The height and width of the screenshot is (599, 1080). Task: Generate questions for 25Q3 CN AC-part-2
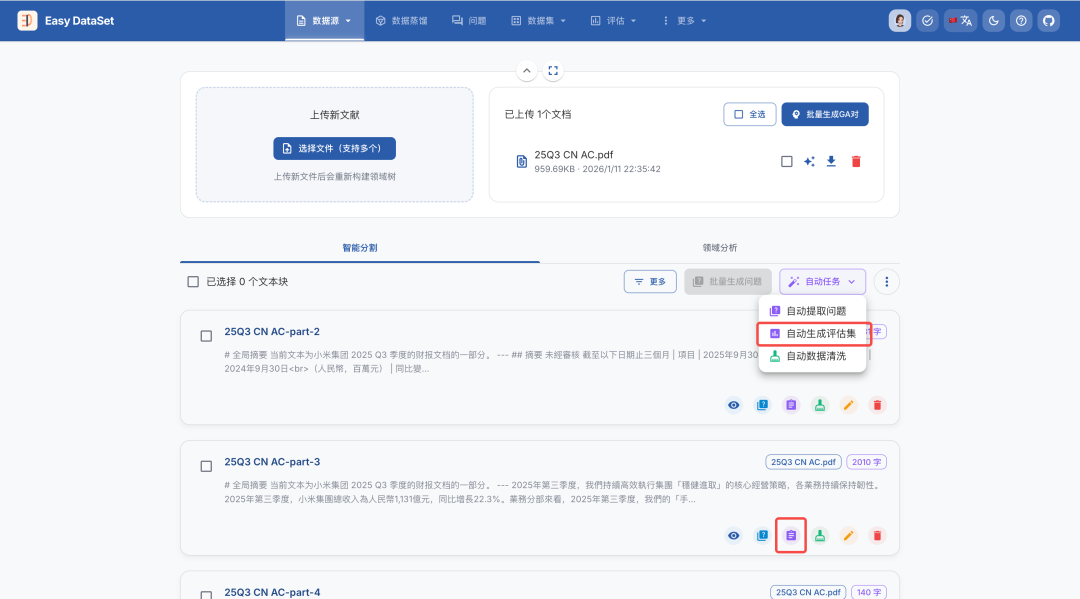coord(762,405)
